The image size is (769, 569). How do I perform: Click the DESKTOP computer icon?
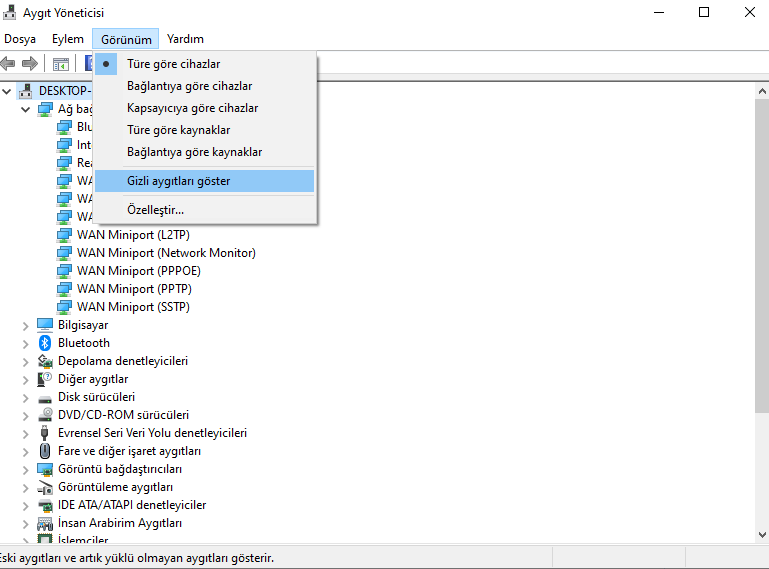(26, 91)
